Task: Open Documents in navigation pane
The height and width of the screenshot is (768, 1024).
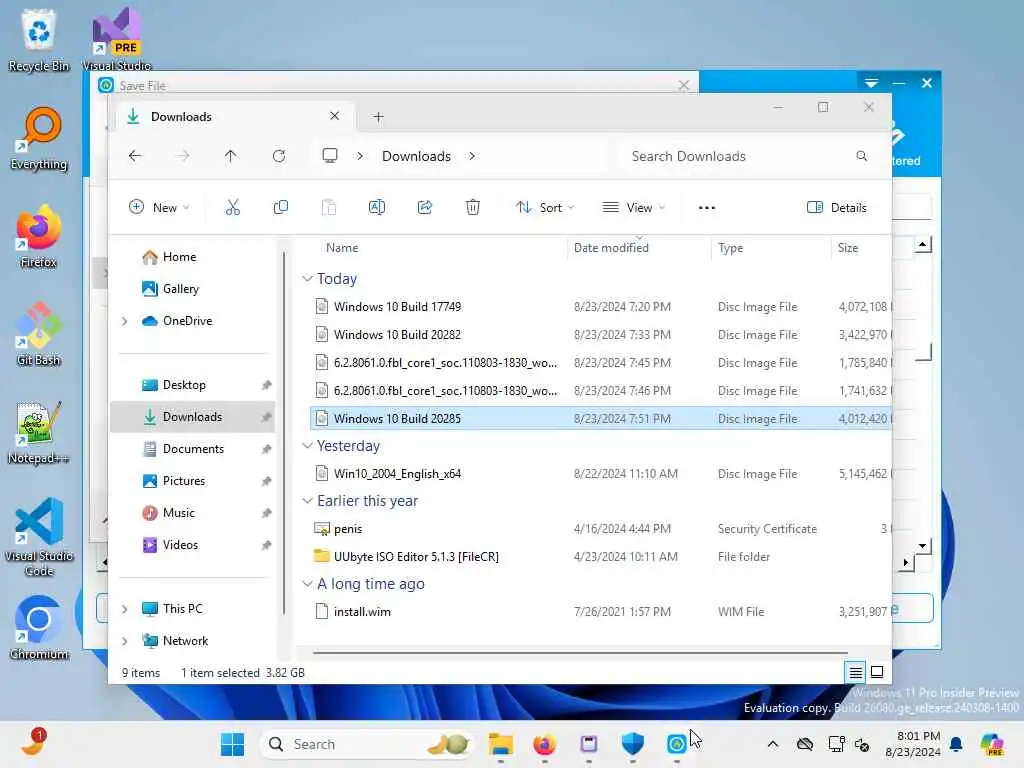Action: click(193, 449)
